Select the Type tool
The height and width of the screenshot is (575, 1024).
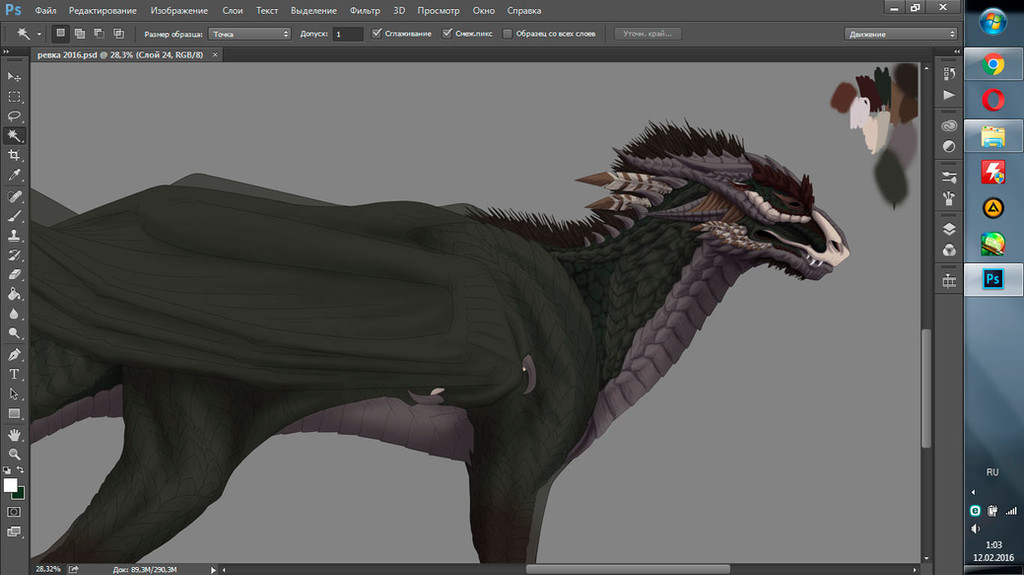coord(14,374)
